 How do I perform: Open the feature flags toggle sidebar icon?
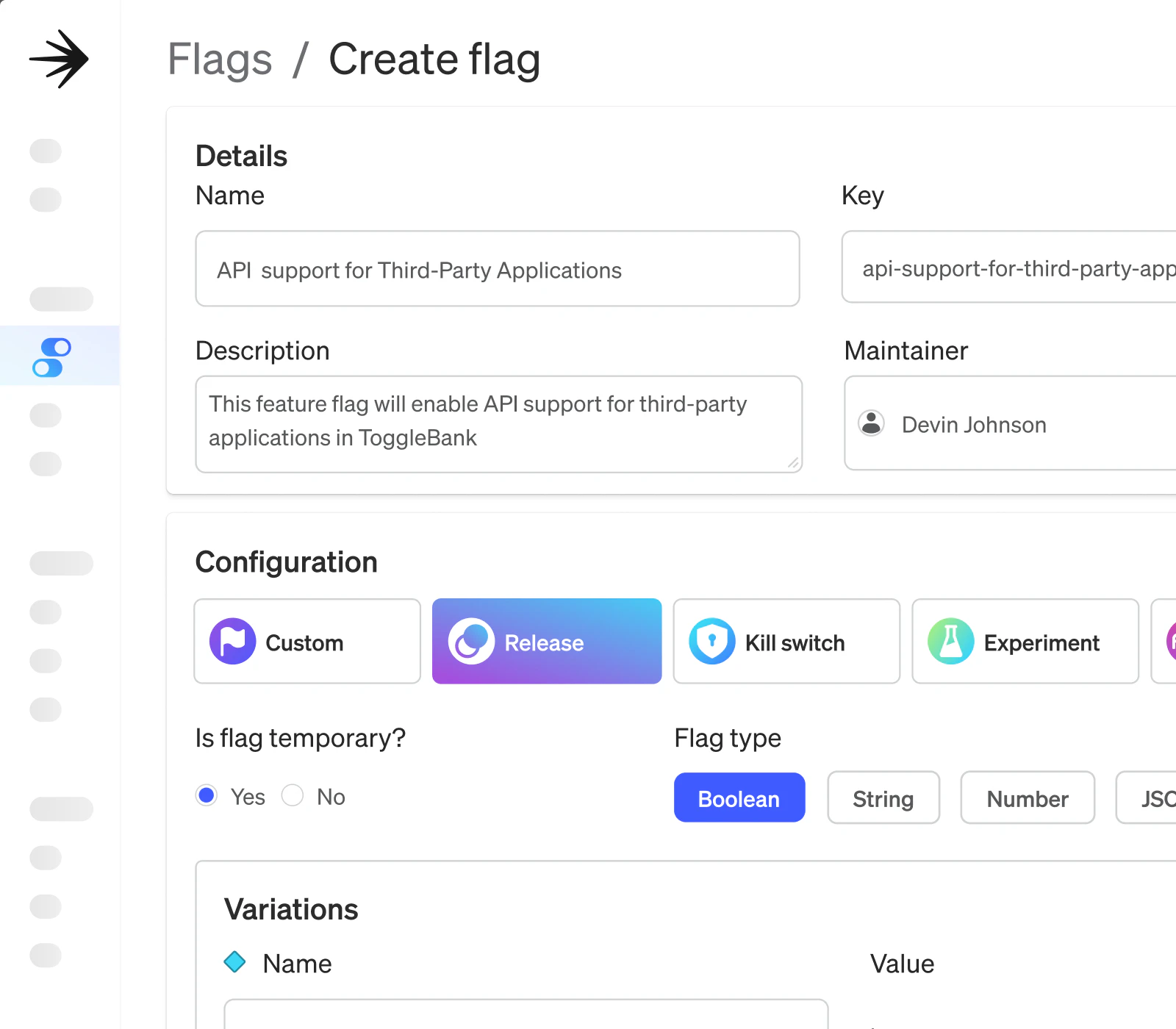tap(52, 357)
